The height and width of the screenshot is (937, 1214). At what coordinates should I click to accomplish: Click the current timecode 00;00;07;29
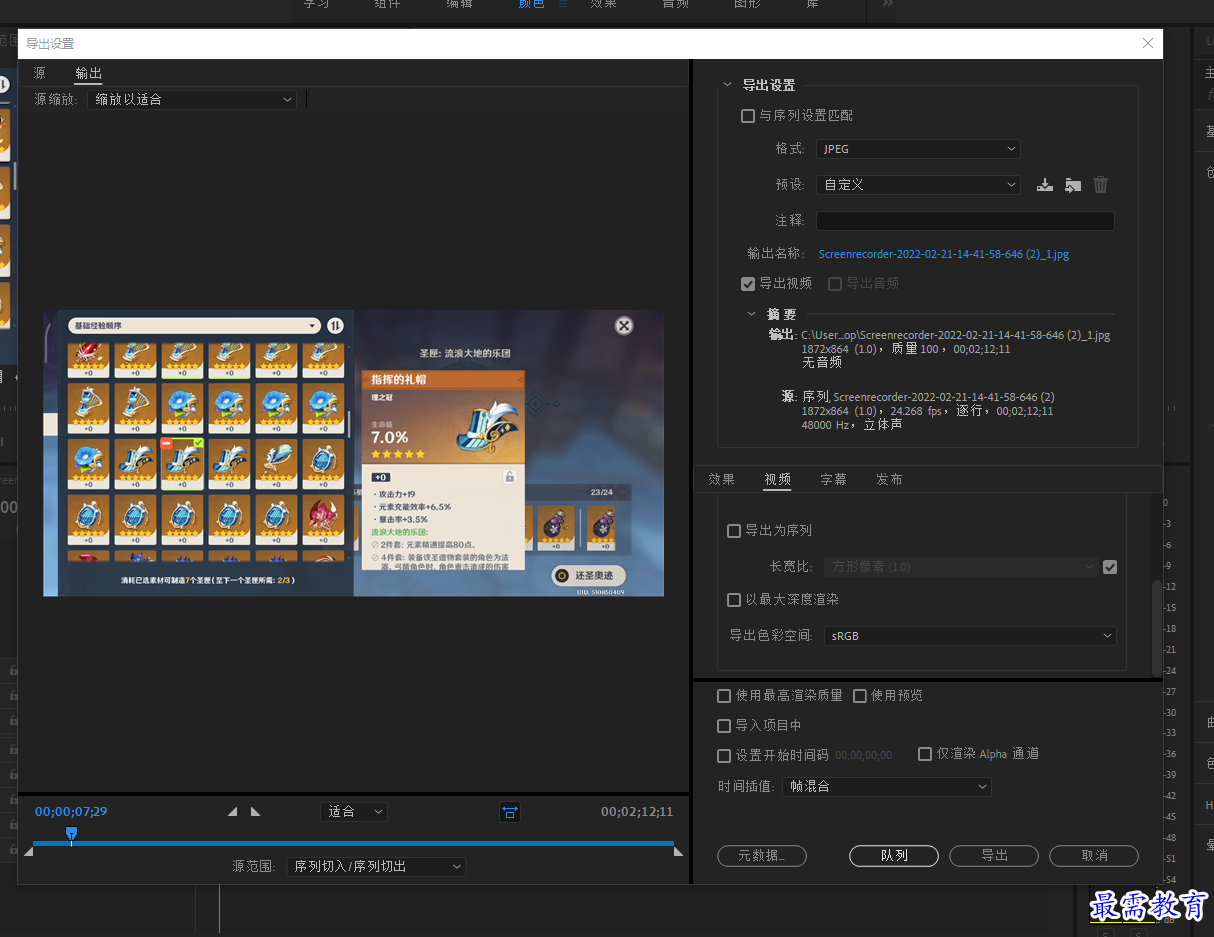(71, 812)
